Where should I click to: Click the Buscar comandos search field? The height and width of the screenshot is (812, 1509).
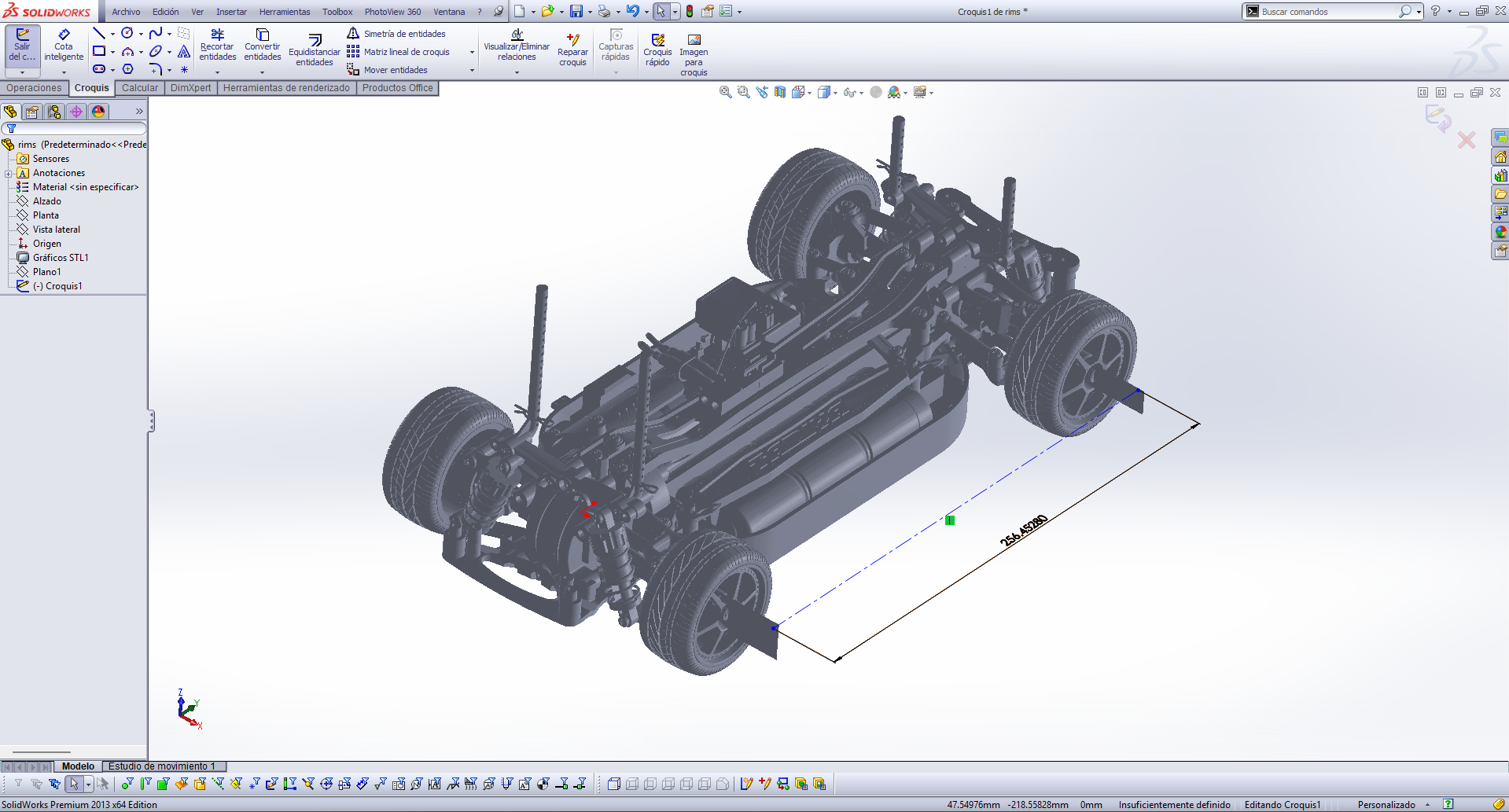pos(1327,12)
